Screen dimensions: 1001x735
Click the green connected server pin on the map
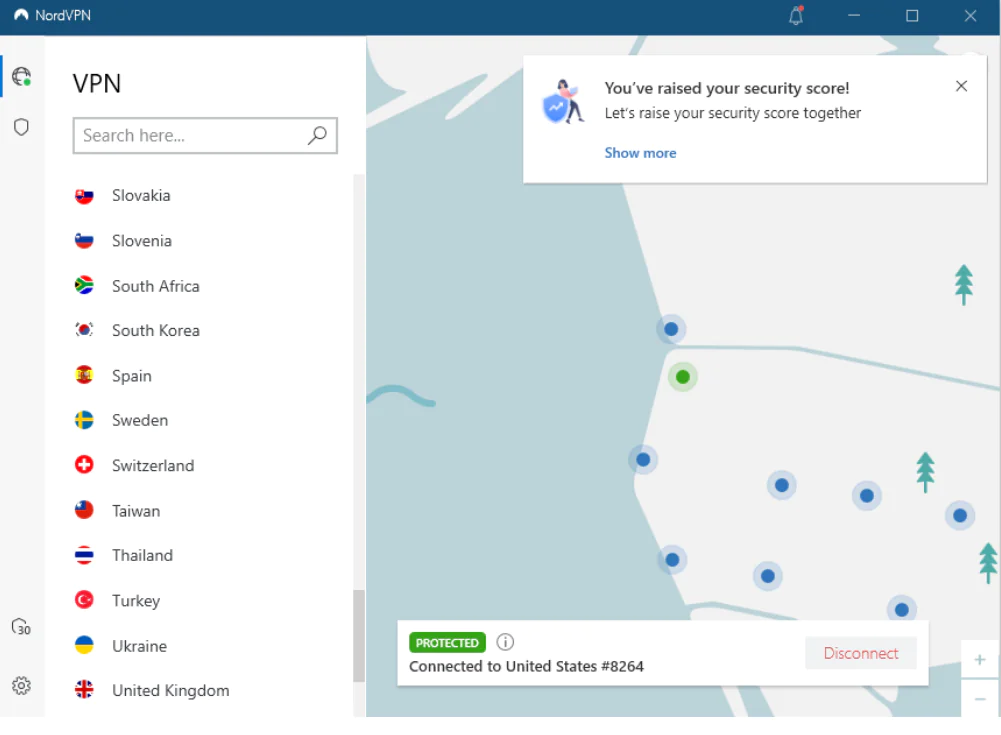pyautogui.click(x=682, y=377)
